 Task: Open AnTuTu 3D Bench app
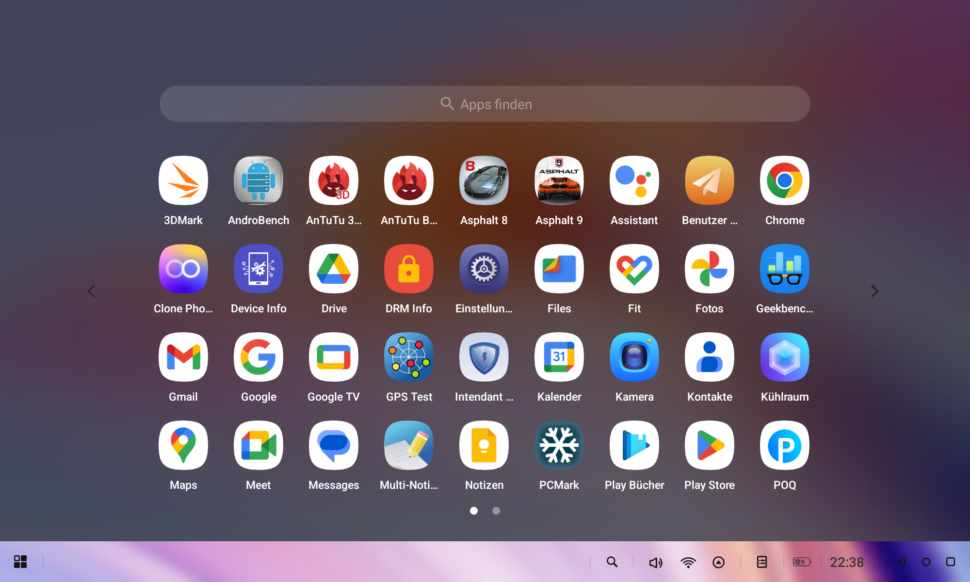point(333,181)
